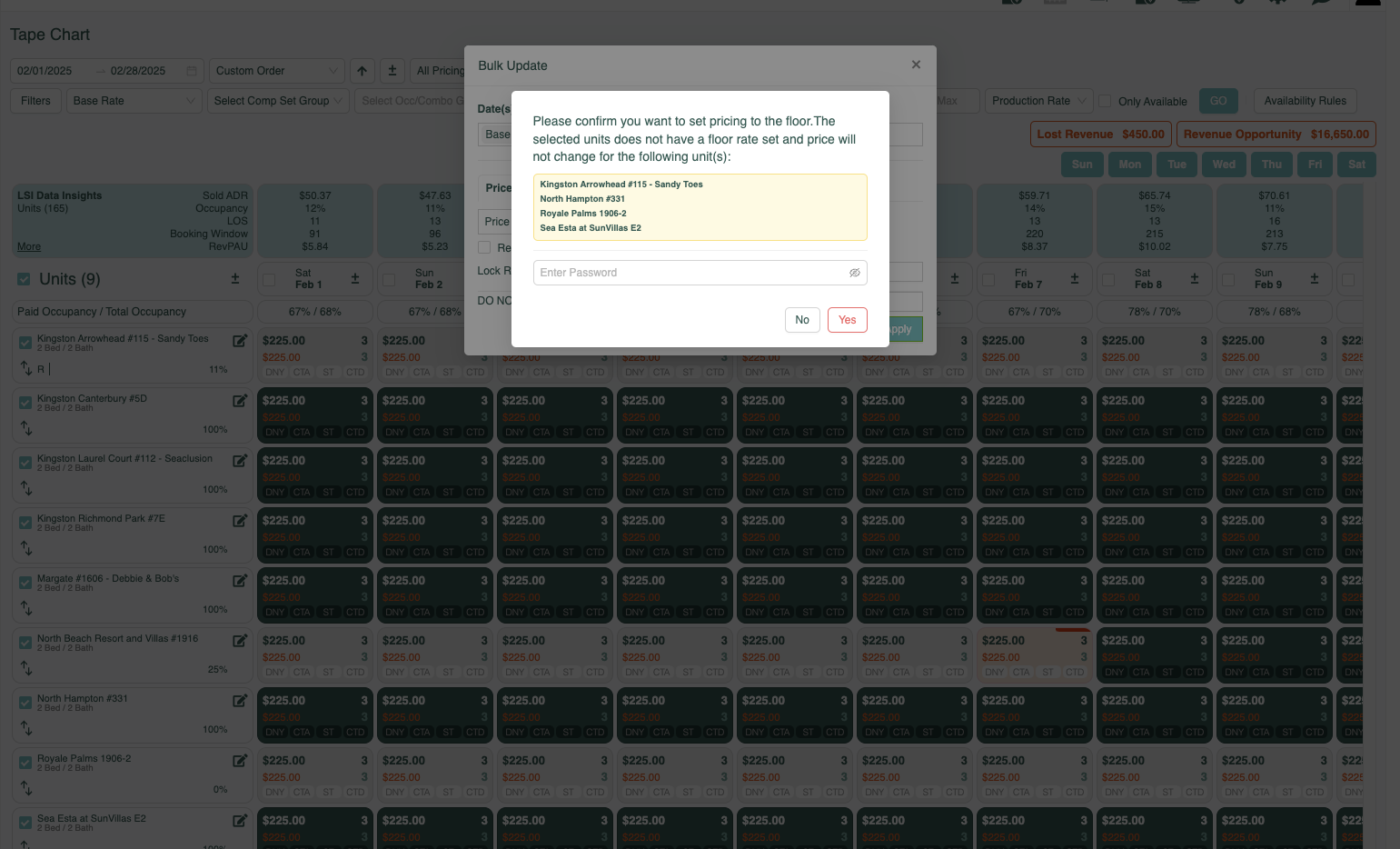Viewport: 1400px width, 849px height.
Task: Open Availability Rules
Action: click(x=1306, y=101)
